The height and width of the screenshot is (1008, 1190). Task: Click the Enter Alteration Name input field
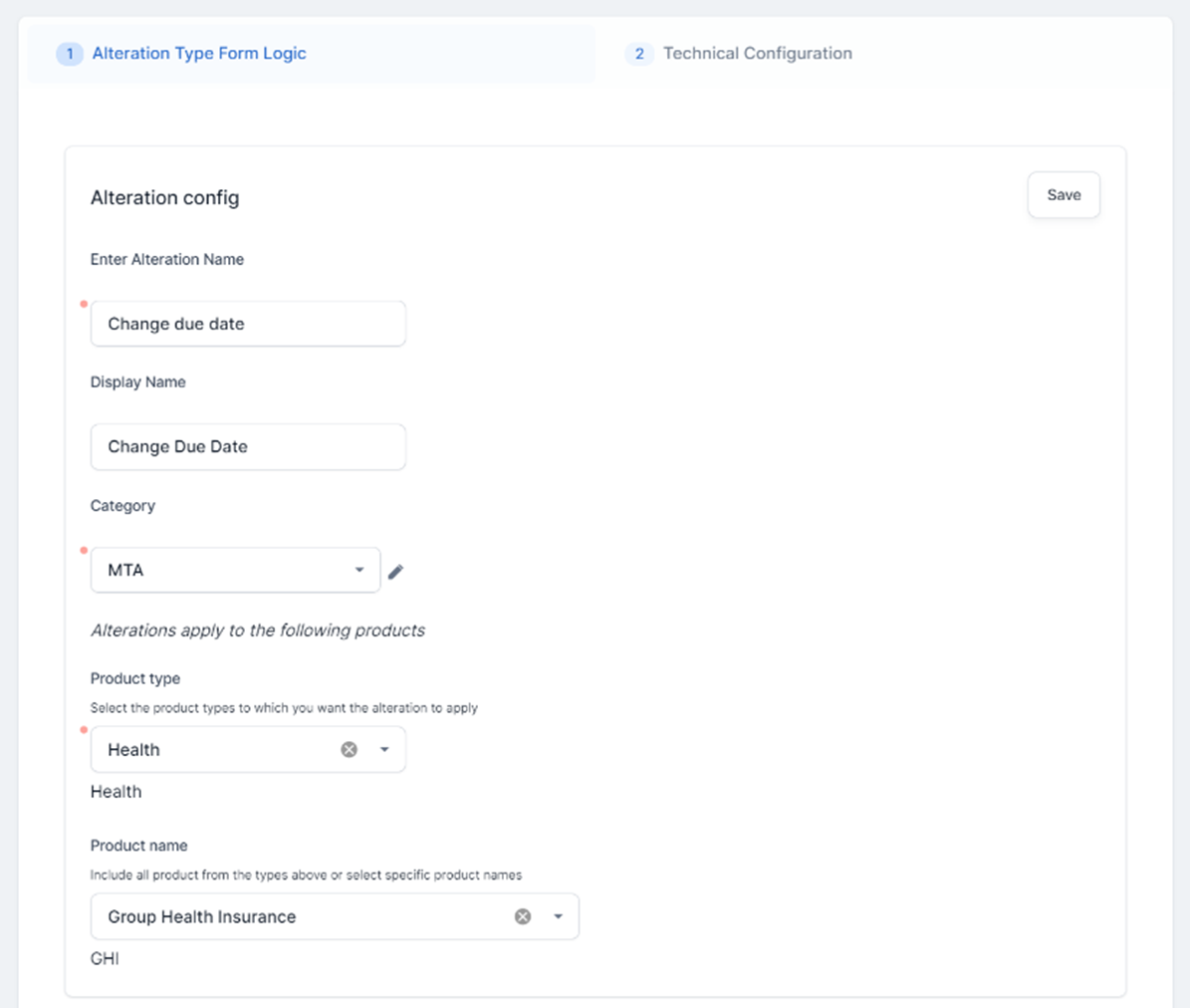248,324
